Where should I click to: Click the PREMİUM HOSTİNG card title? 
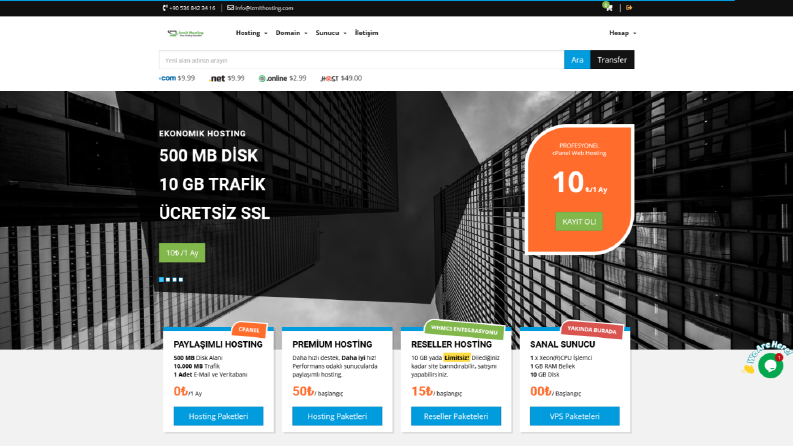click(x=332, y=344)
